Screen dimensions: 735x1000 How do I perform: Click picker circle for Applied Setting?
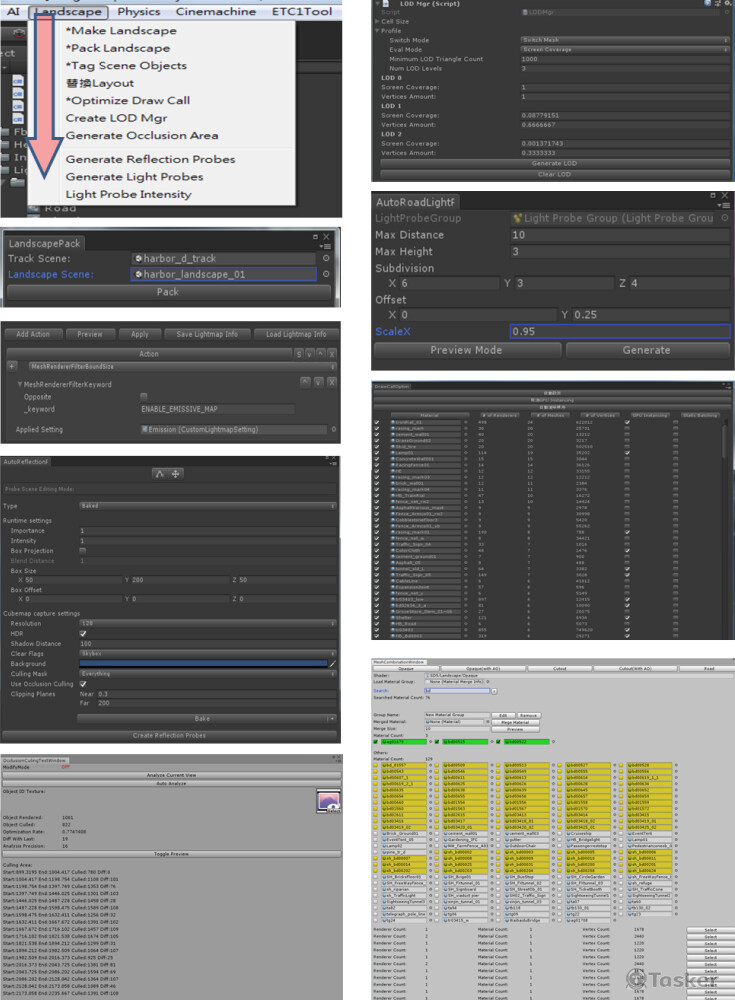pos(334,430)
